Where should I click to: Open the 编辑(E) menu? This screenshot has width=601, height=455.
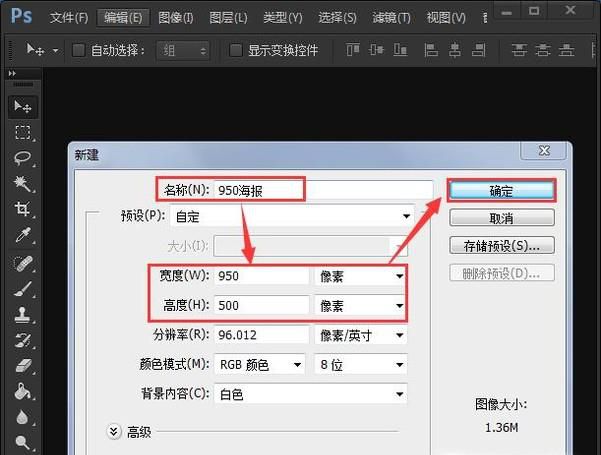[123, 18]
